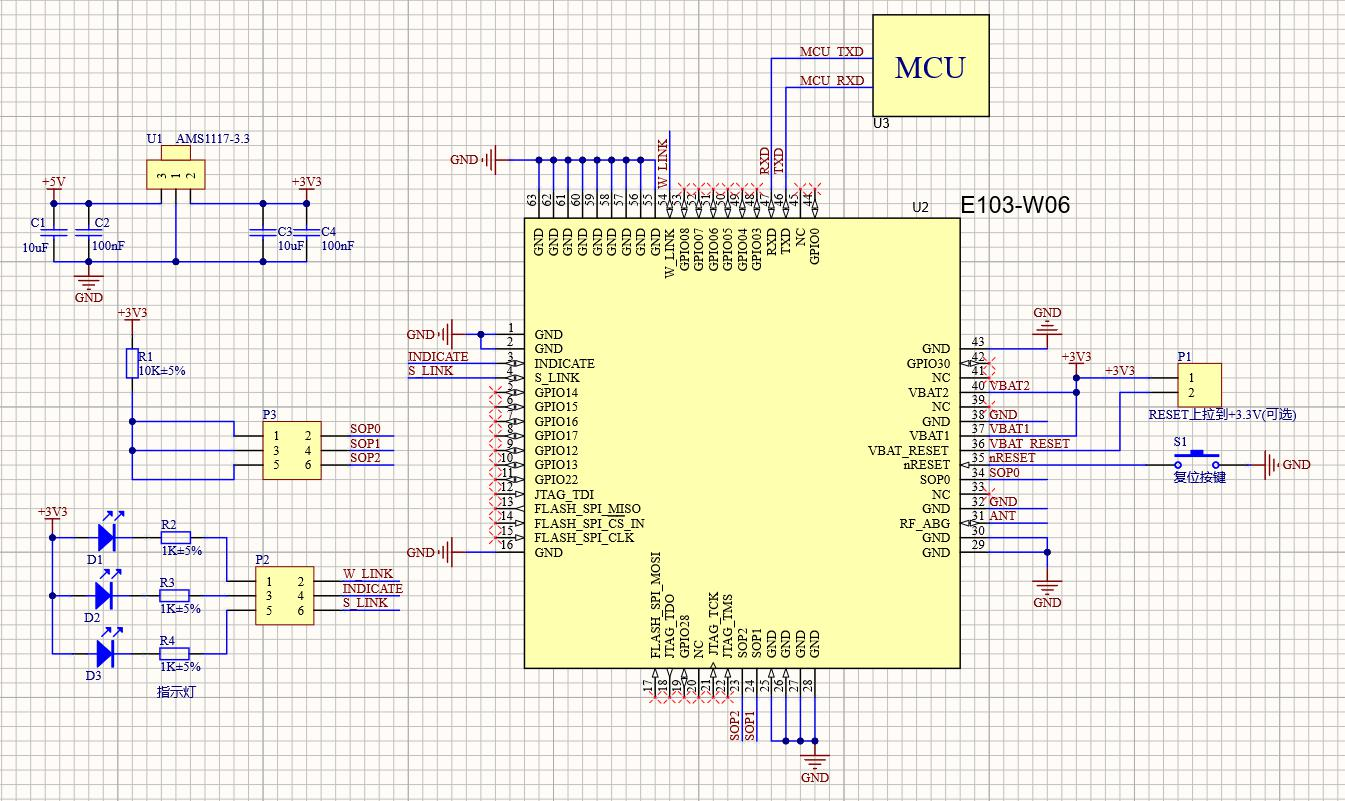Click resistor R1 10K symbol
Screen dimensions: 1345x801
point(130,363)
